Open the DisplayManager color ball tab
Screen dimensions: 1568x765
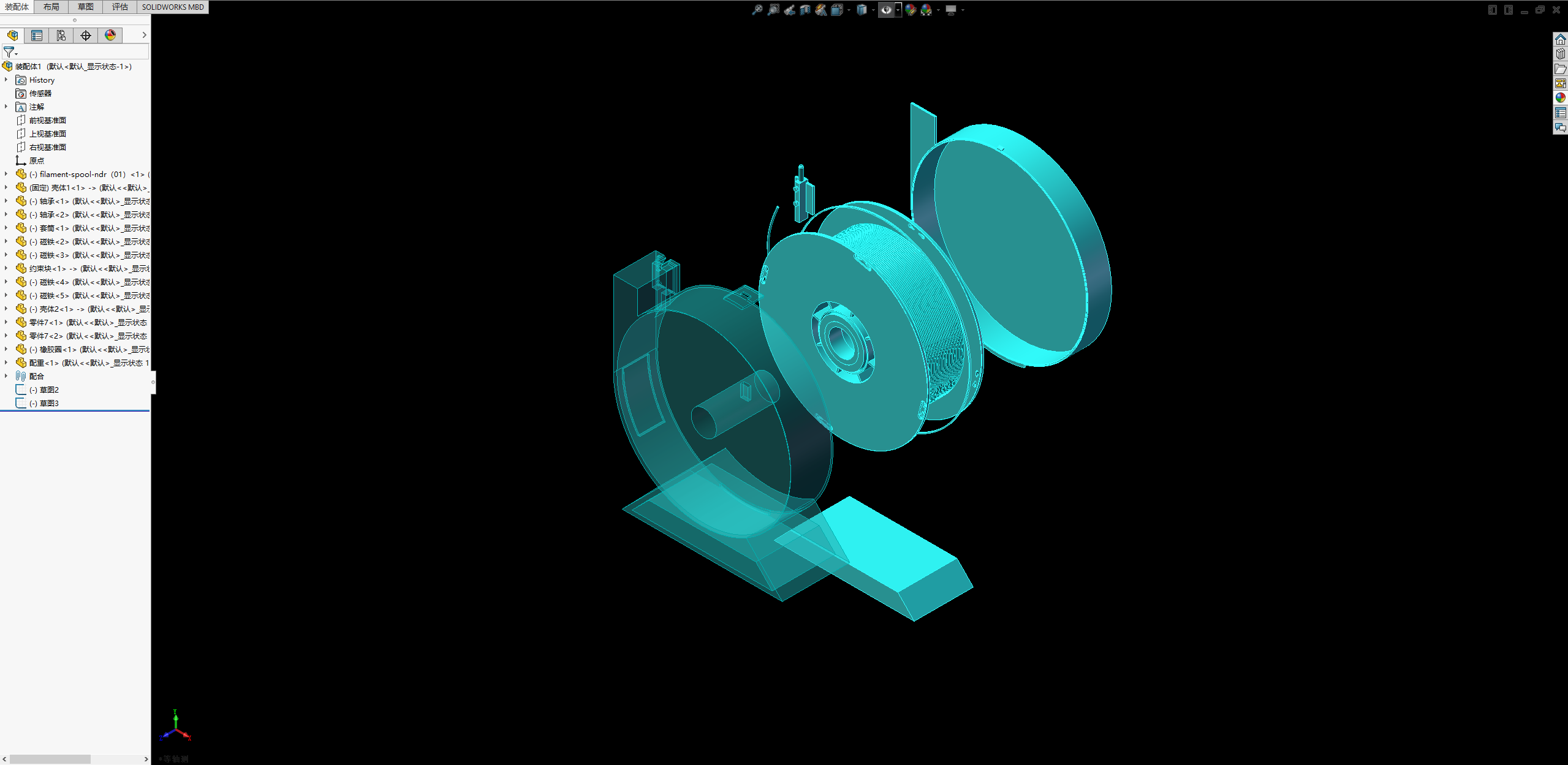(110, 36)
